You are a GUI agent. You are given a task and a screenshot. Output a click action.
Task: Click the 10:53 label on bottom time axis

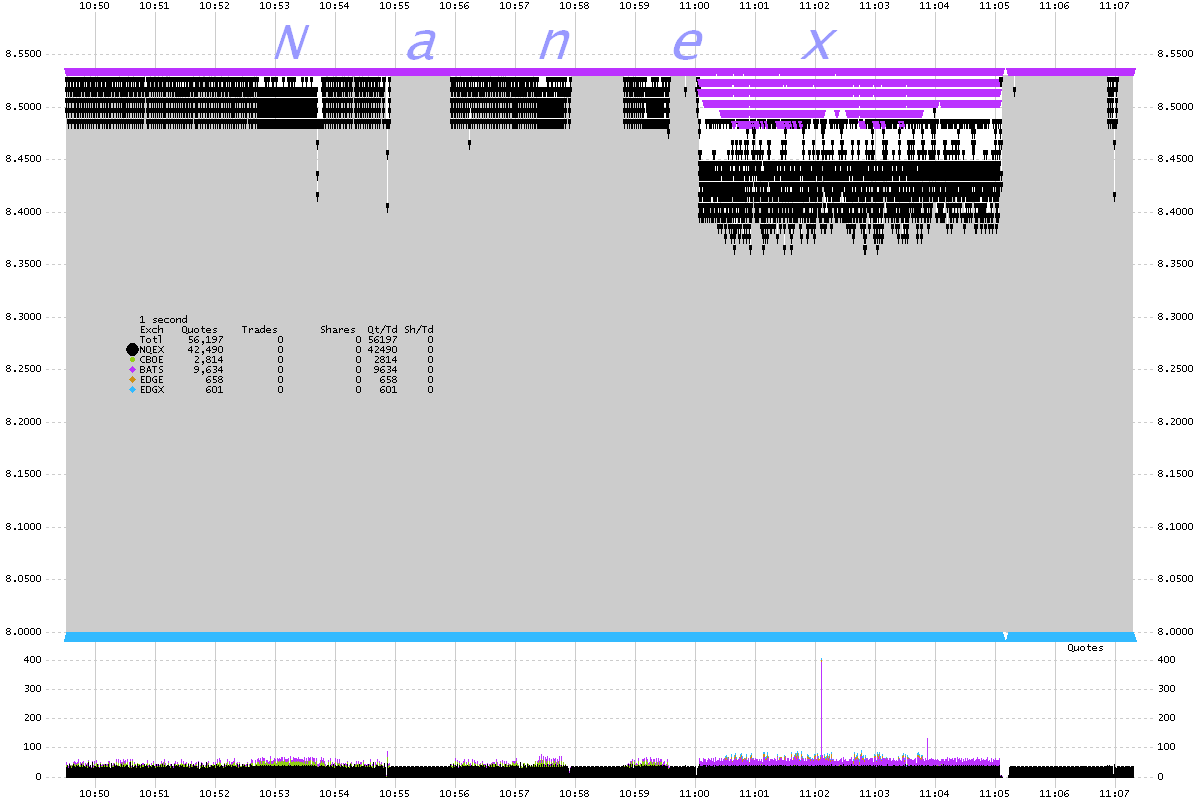click(274, 794)
